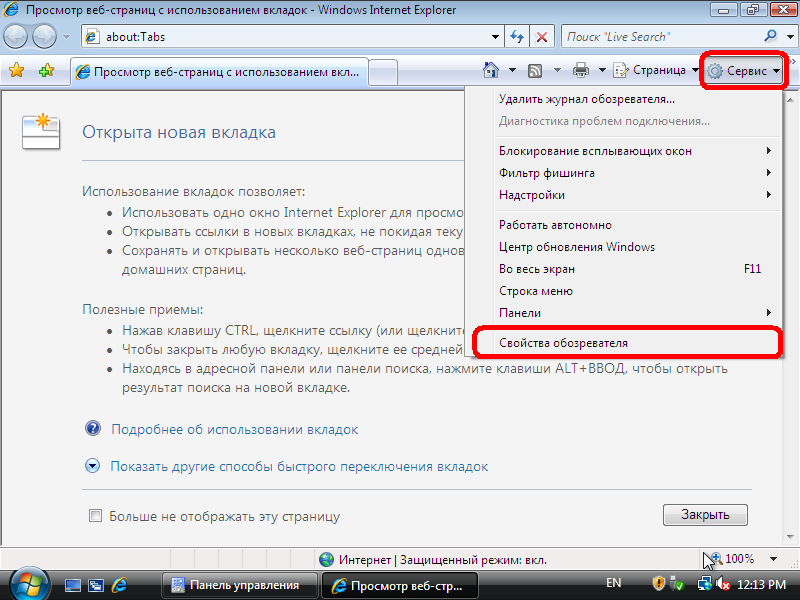Open the Страница menu
This screenshot has height=600, width=800.
click(655, 70)
